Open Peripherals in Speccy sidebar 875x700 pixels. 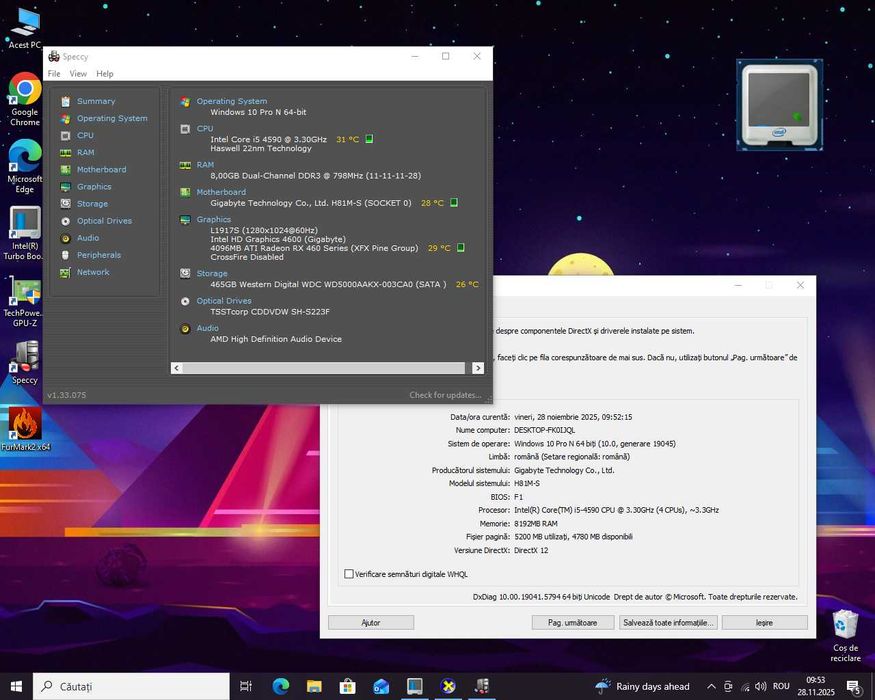click(99, 255)
